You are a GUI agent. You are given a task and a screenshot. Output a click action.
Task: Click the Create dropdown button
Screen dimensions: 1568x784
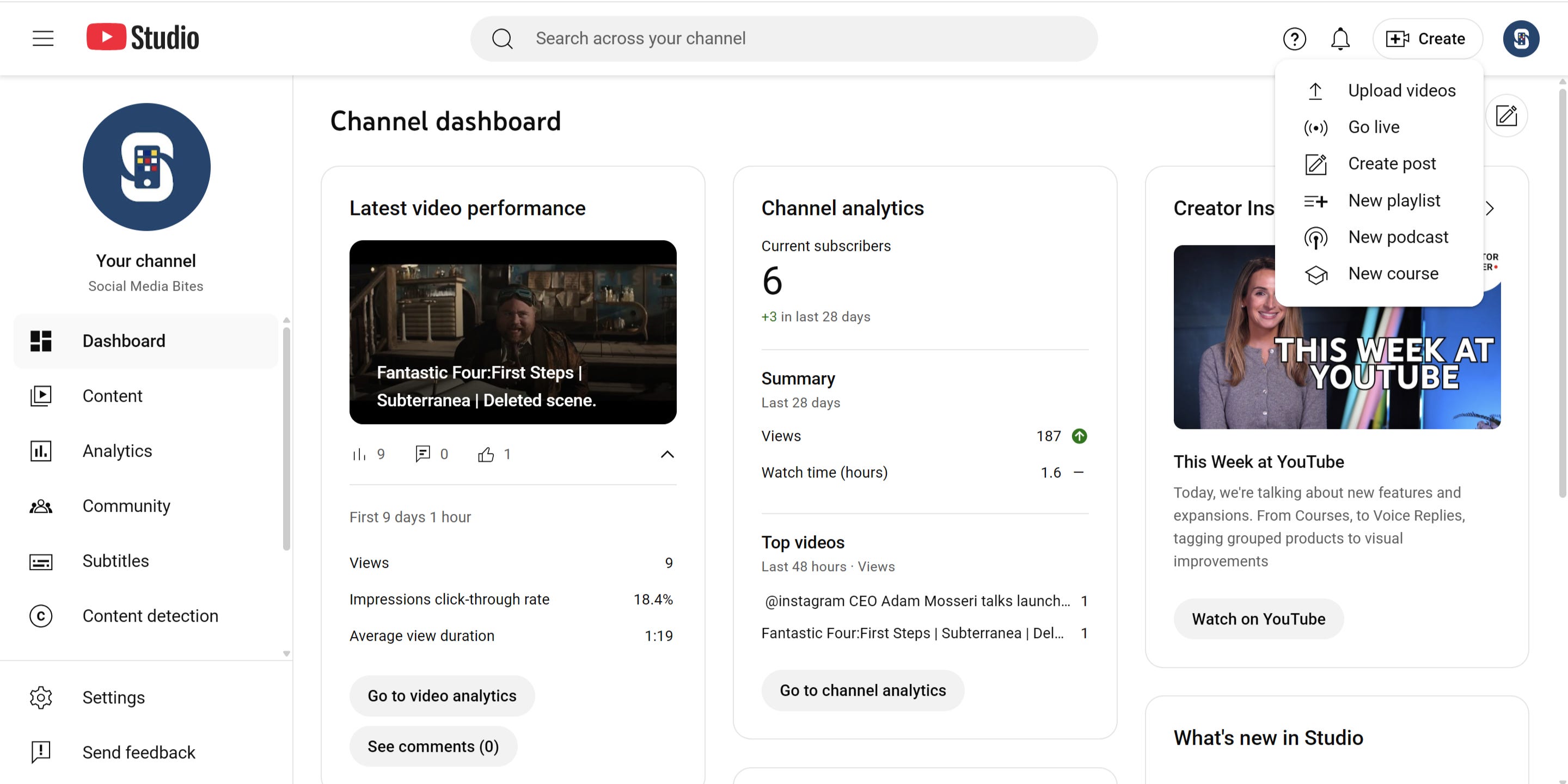[x=1427, y=39]
